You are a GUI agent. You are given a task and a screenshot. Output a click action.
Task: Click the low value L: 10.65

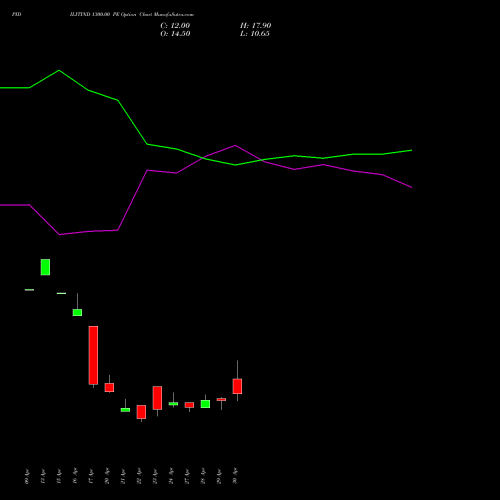255,34
